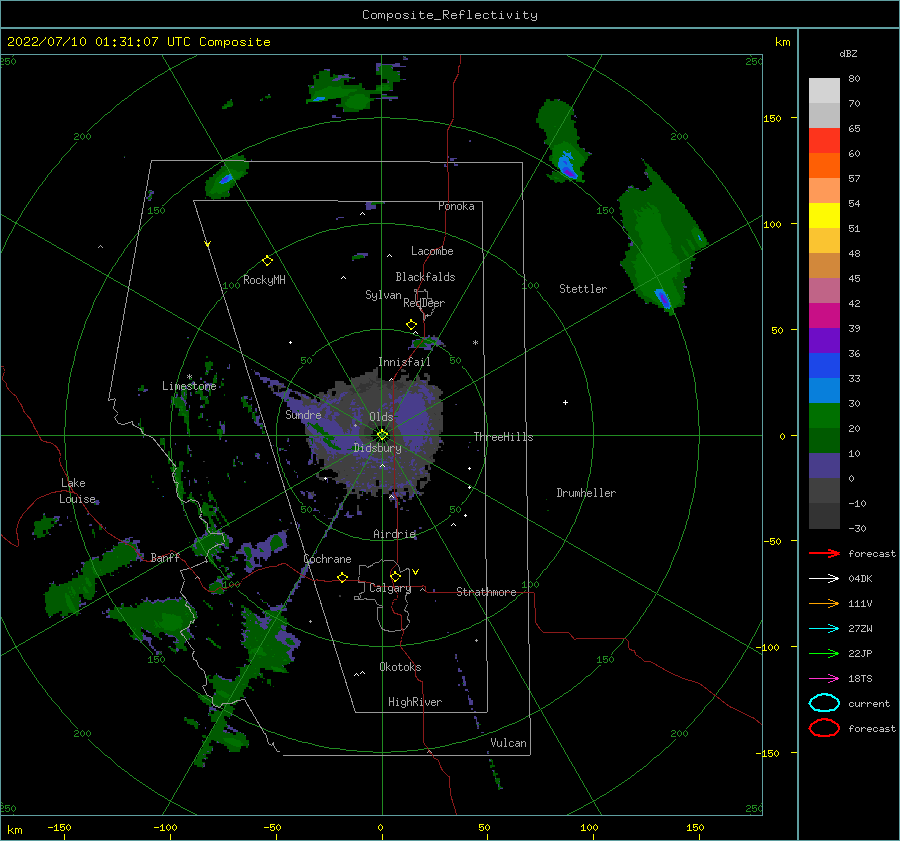Select the white 04DK arrow legend entry
The image size is (900, 841).
tap(824, 578)
